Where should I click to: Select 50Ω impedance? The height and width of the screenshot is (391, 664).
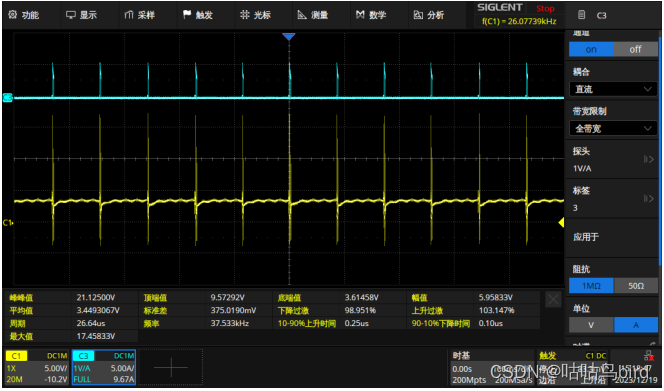click(636, 286)
